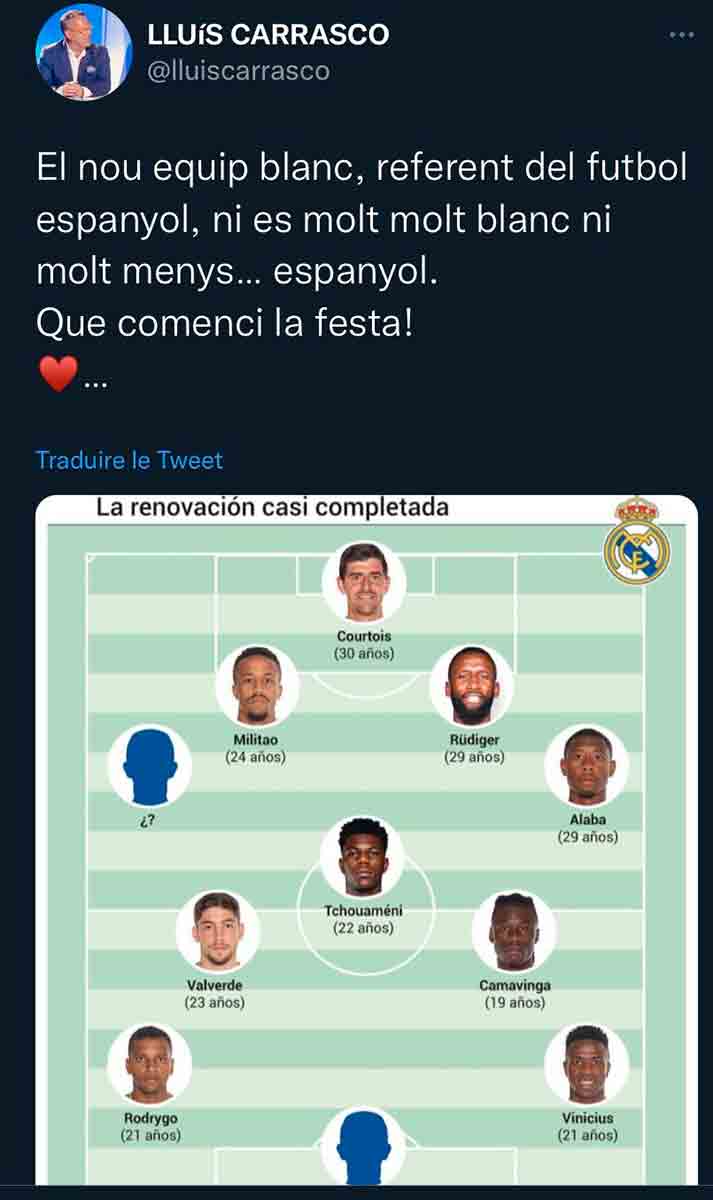713x1200 pixels.
Task: Click the red heart emoji in tweet
Action: [x=57, y=375]
